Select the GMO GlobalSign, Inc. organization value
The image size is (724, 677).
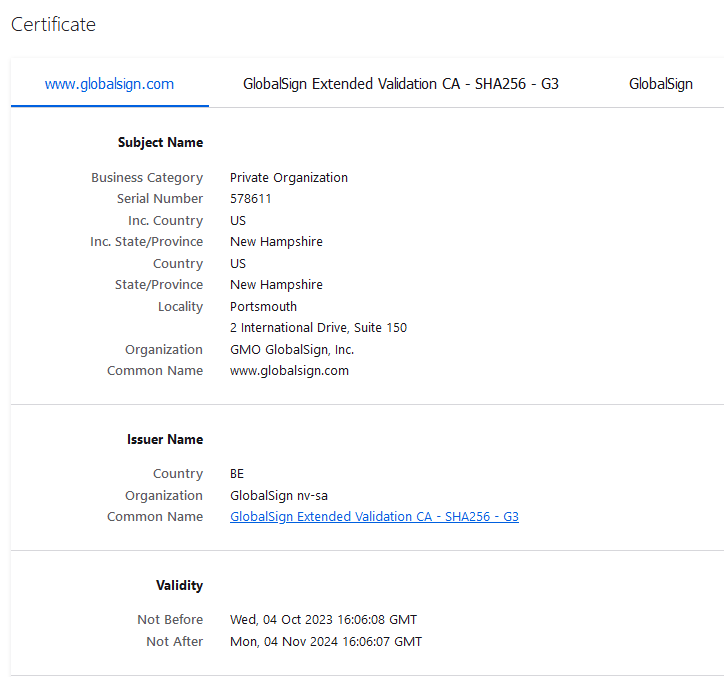pyautogui.click(x=292, y=350)
